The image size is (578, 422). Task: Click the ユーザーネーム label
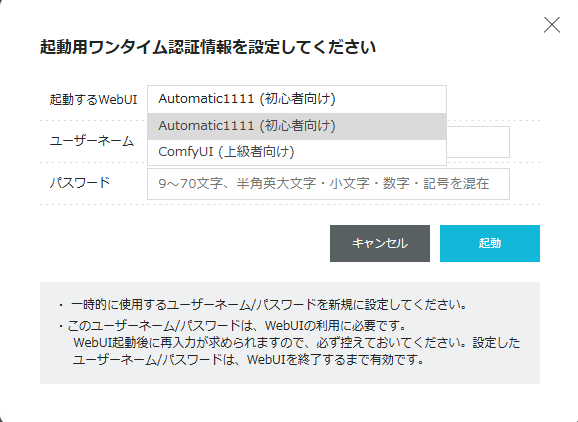(92, 141)
